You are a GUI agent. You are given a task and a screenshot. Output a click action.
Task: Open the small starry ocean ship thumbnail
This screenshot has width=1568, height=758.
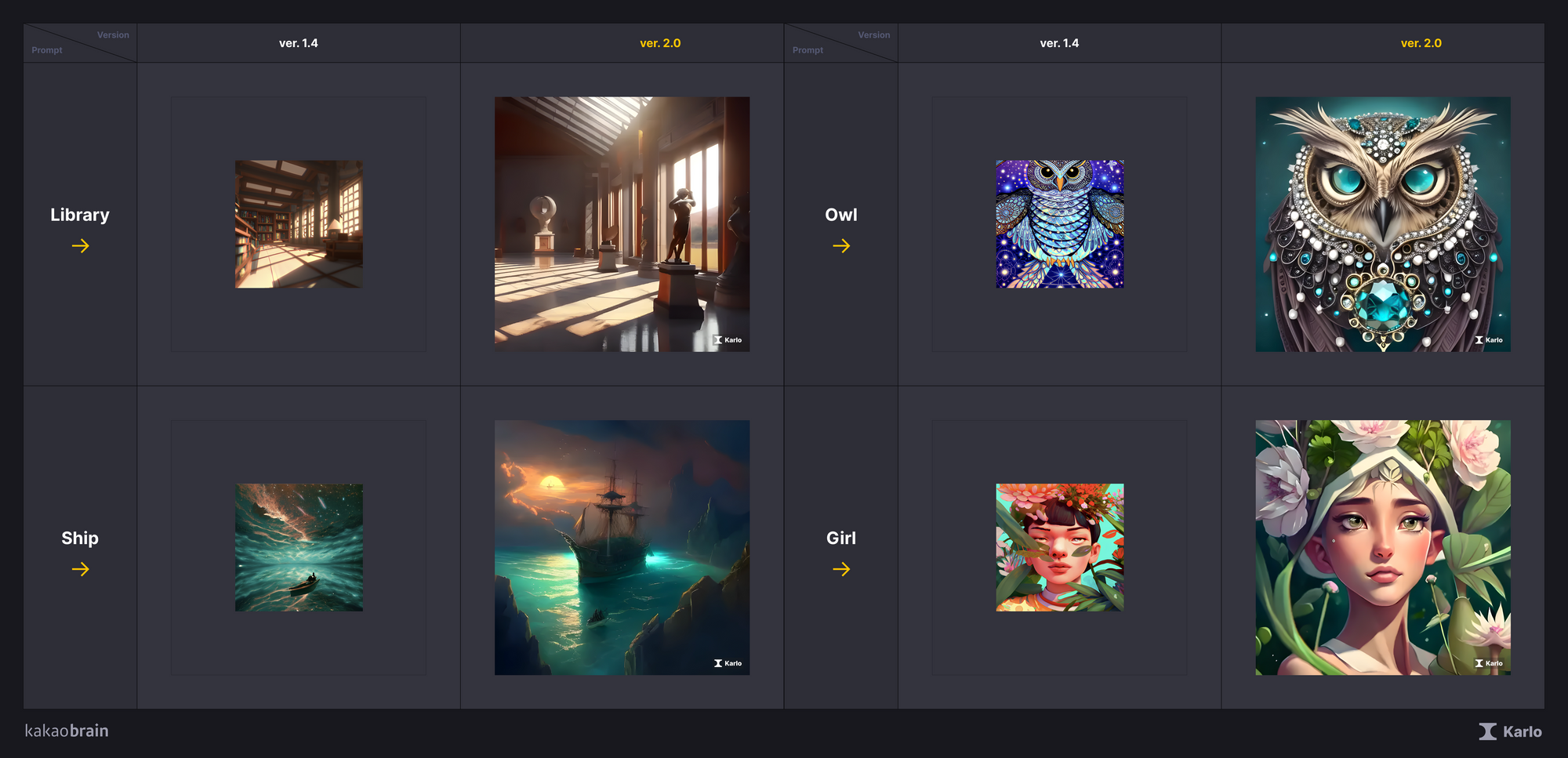tap(299, 546)
